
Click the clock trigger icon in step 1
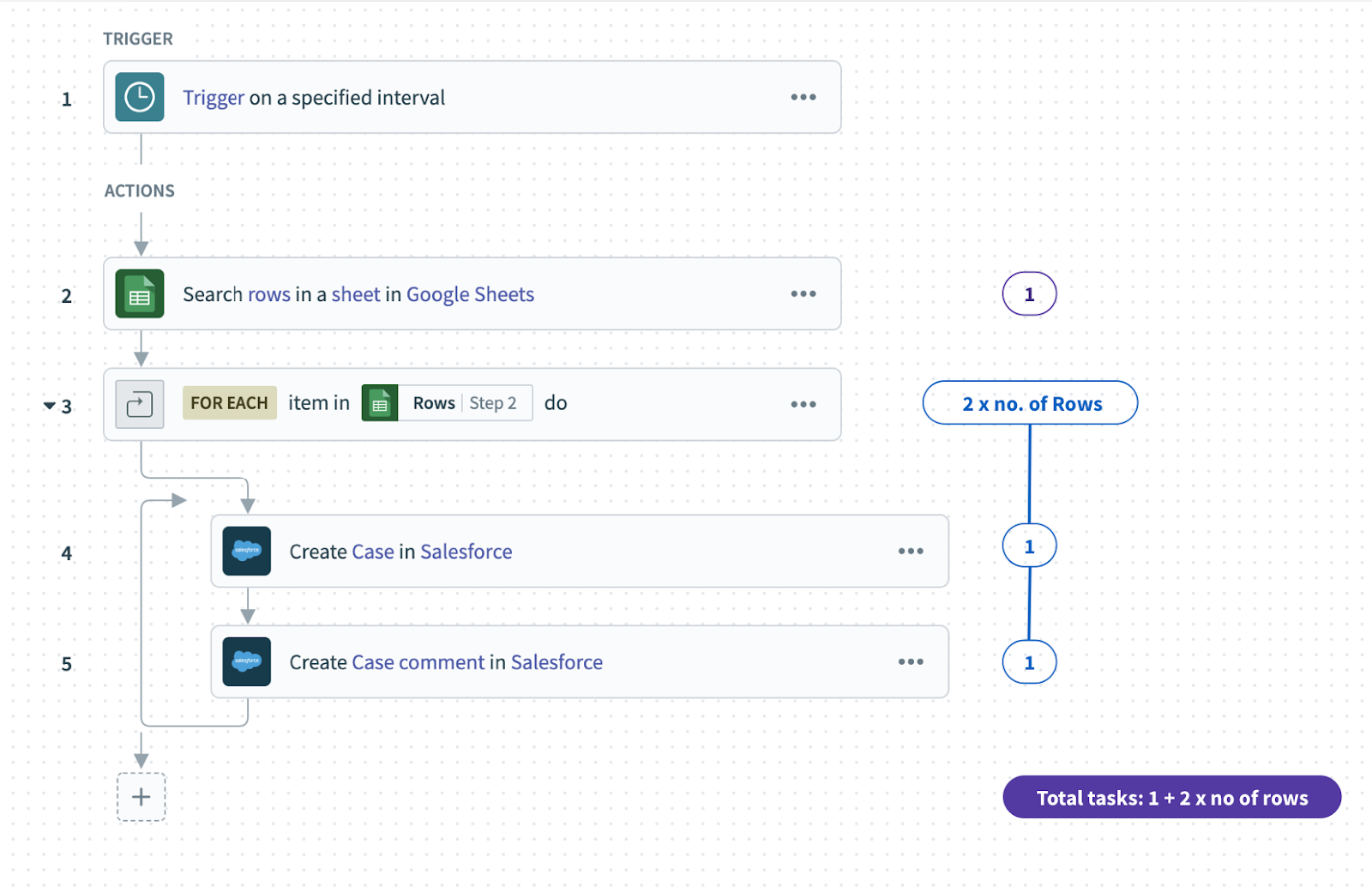(140, 98)
